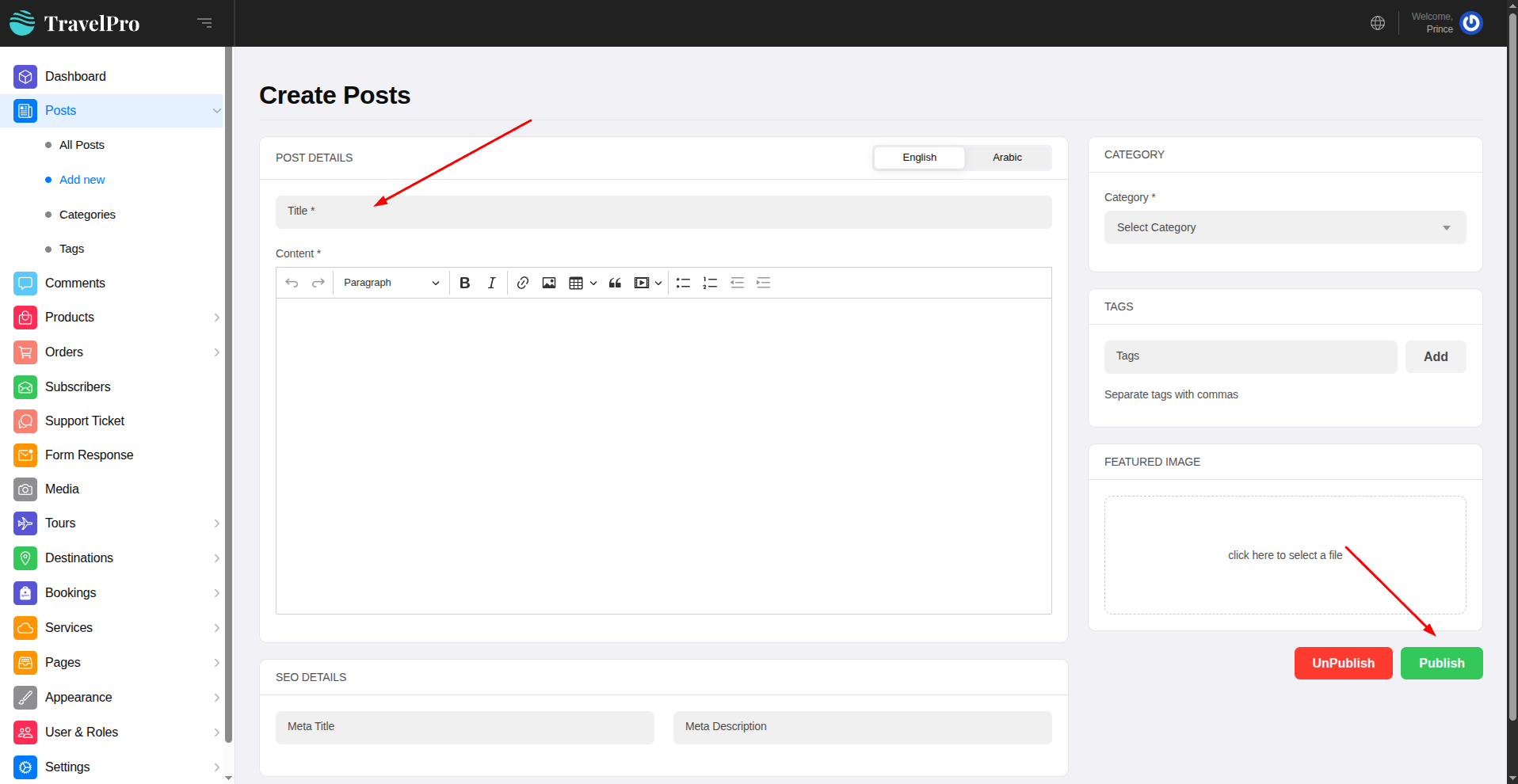
Task: Click the Comments sidebar icon
Action: [x=25, y=284]
